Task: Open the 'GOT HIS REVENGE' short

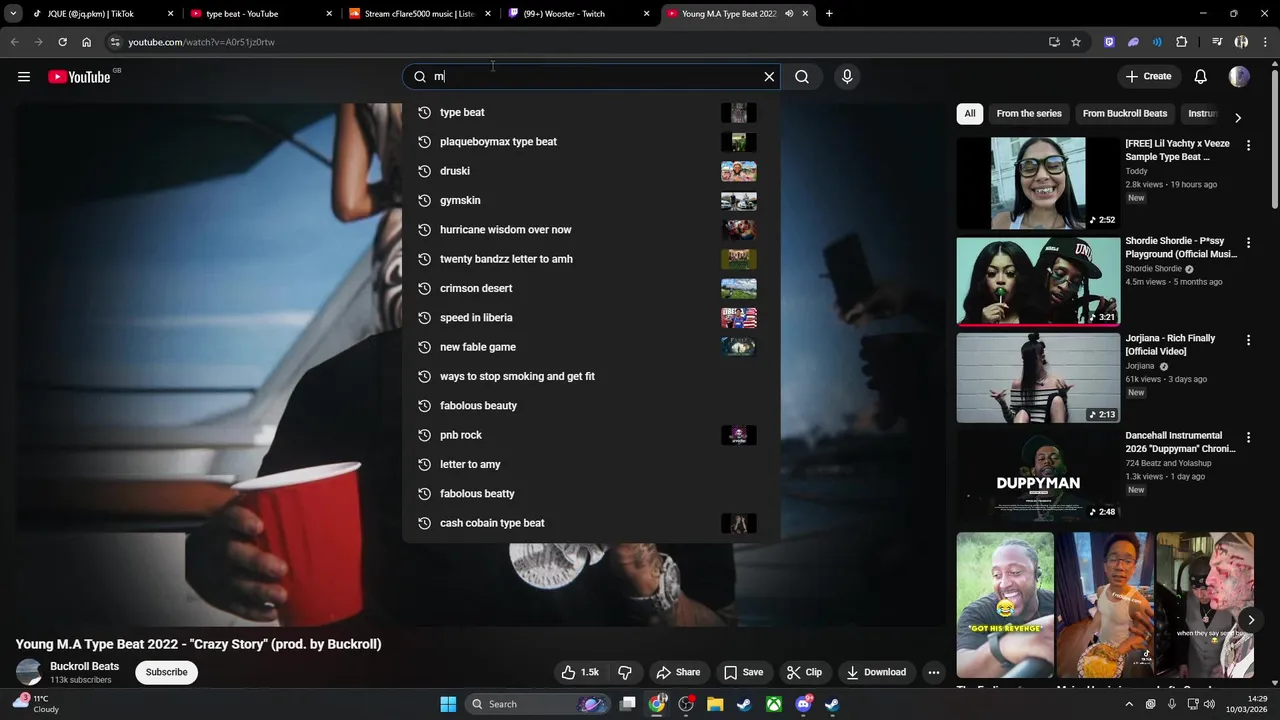Action: click(x=1005, y=605)
